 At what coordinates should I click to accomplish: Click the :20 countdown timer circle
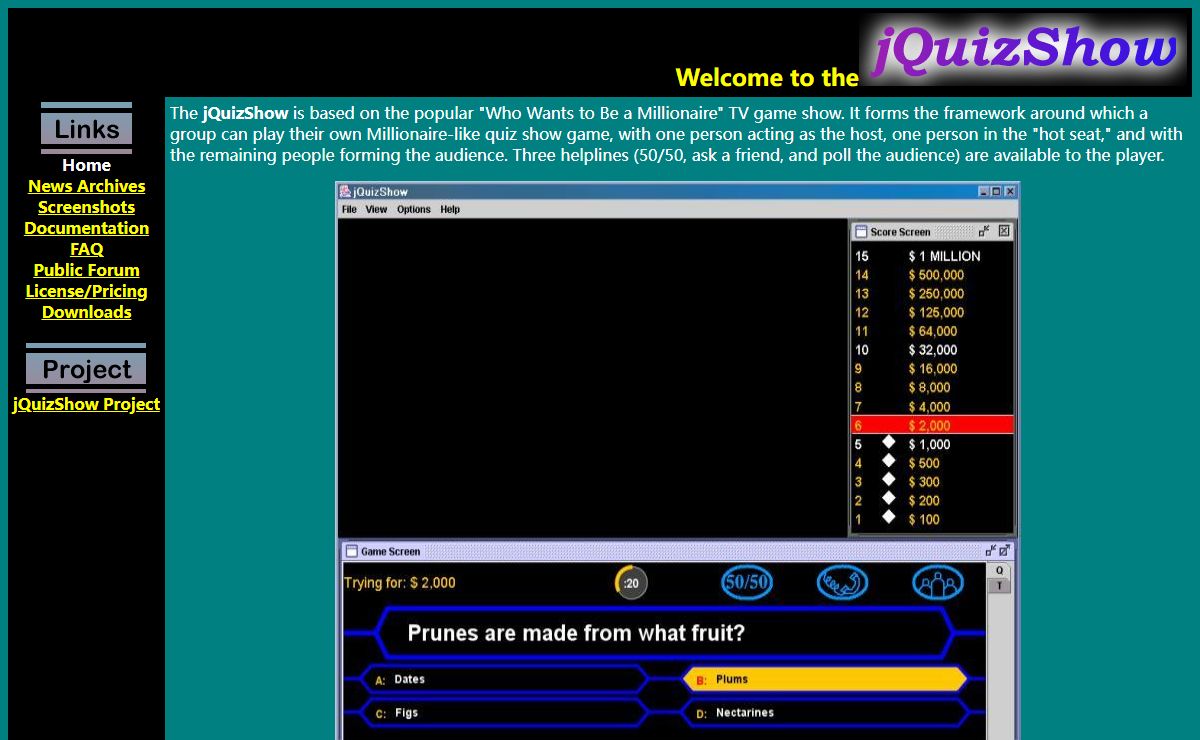(631, 582)
